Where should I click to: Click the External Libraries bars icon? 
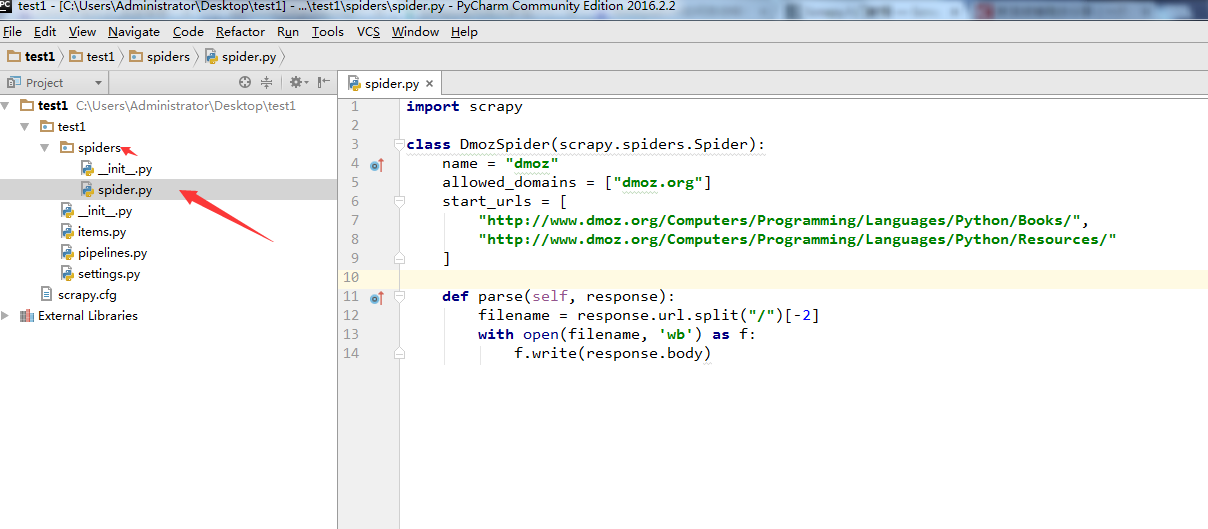point(27,315)
